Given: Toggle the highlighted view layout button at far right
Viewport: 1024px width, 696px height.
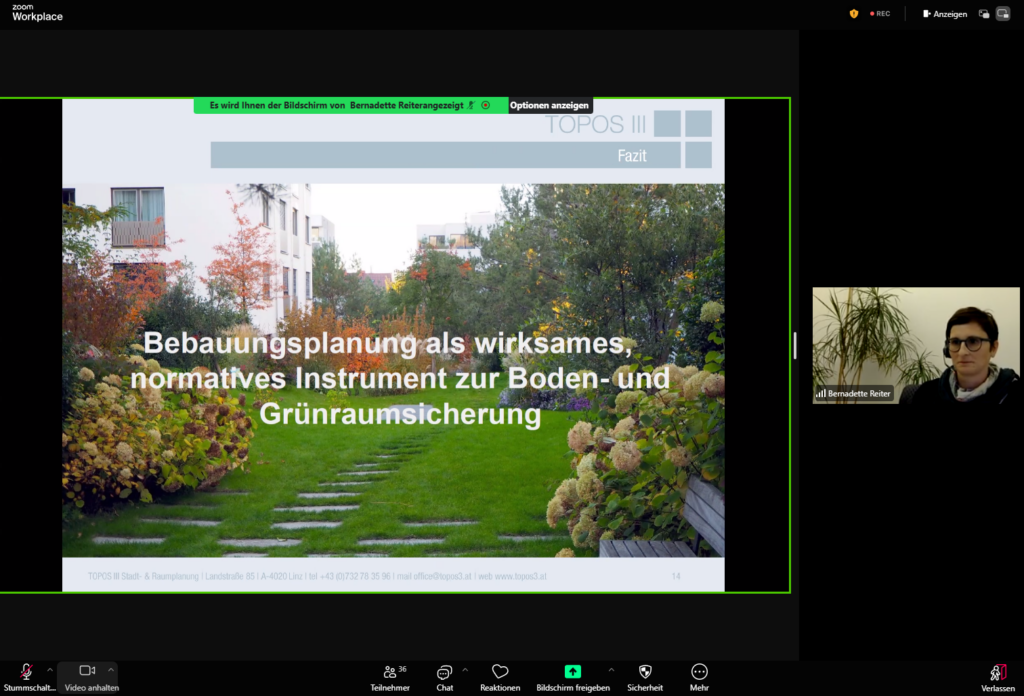Looking at the screenshot, I should pyautogui.click(x=1003, y=14).
